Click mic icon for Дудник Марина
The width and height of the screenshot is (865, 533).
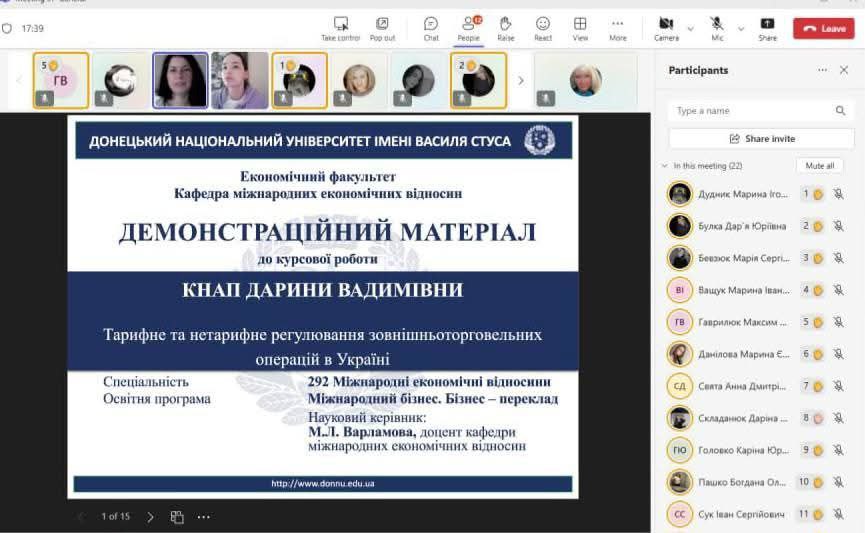pyautogui.click(x=839, y=194)
